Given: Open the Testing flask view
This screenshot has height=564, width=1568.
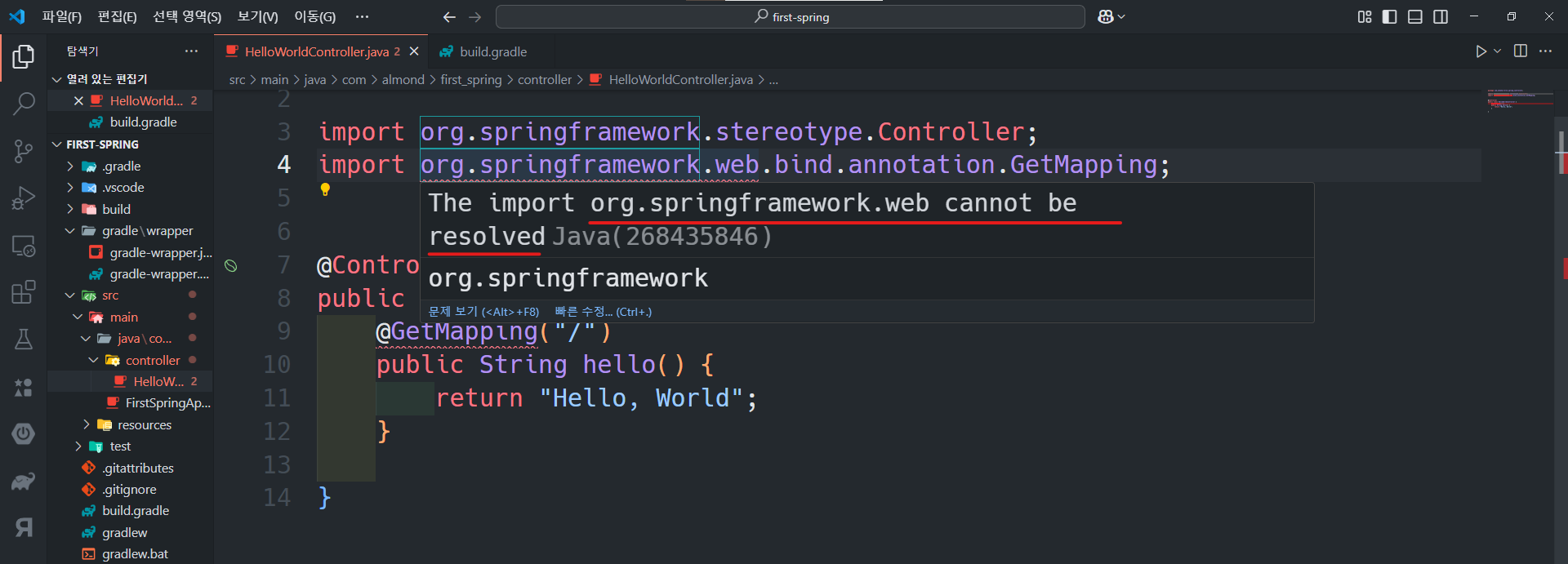Looking at the screenshot, I should [24, 340].
